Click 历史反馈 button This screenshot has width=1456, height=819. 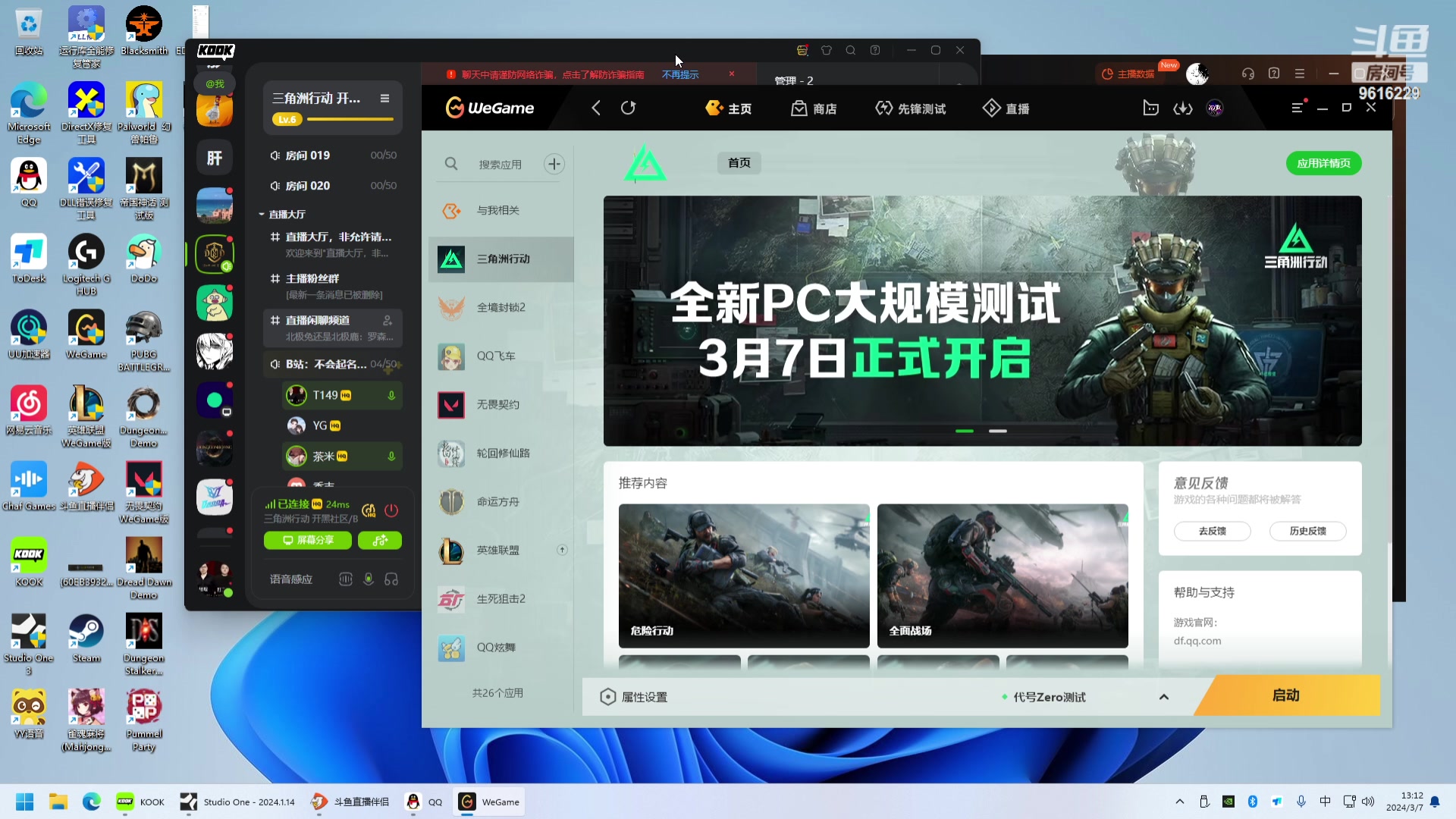[1308, 531]
